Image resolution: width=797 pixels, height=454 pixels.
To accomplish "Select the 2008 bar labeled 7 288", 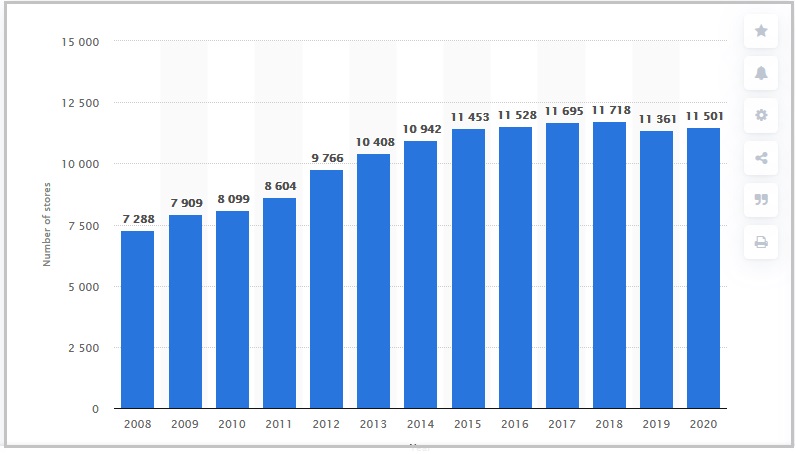I will (138, 320).
